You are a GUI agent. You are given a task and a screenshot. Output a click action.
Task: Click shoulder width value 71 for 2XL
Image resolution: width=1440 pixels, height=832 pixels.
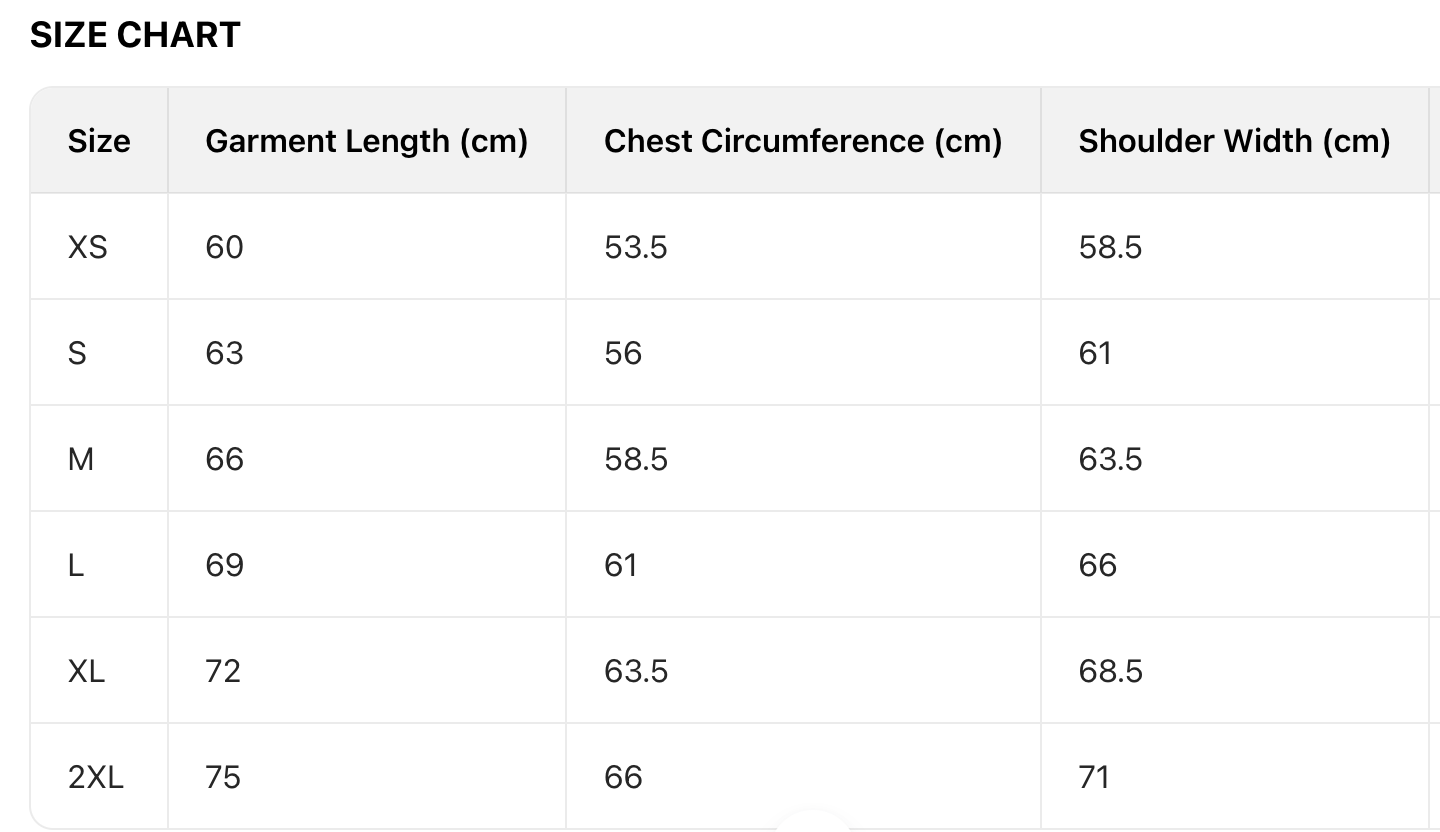1094,777
